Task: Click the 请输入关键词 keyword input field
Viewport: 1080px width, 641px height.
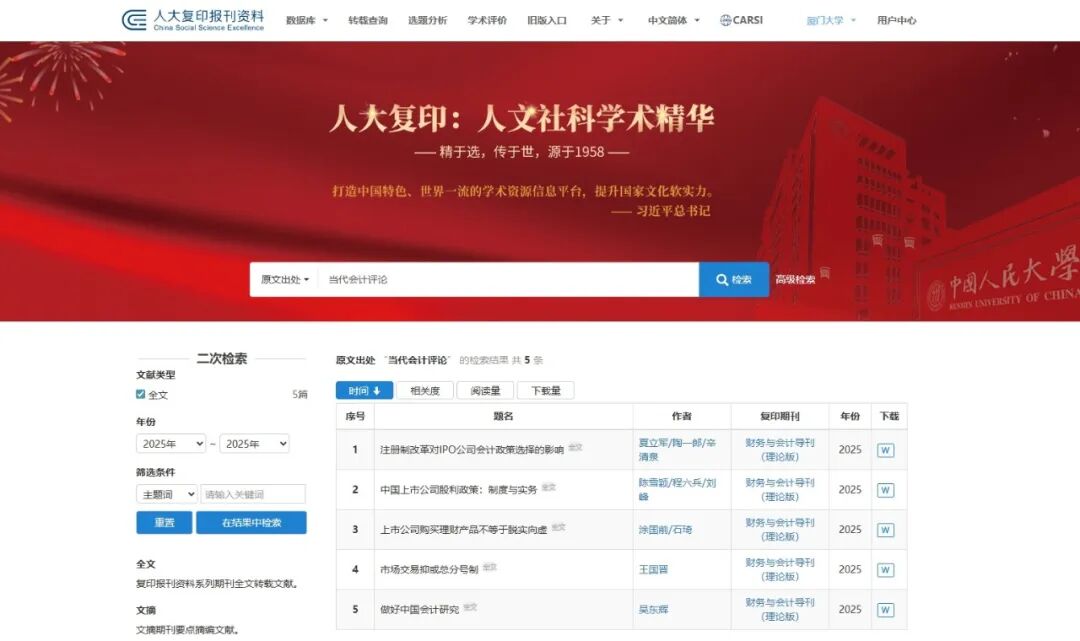Action: coord(253,494)
